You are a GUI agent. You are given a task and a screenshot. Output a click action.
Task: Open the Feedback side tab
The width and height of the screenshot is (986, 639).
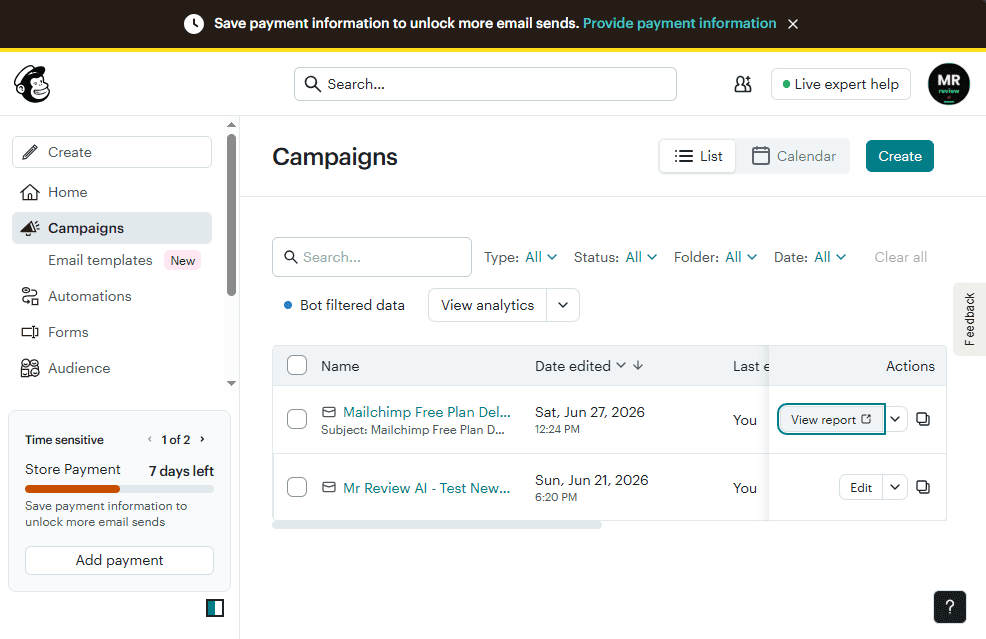pos(969,319)
